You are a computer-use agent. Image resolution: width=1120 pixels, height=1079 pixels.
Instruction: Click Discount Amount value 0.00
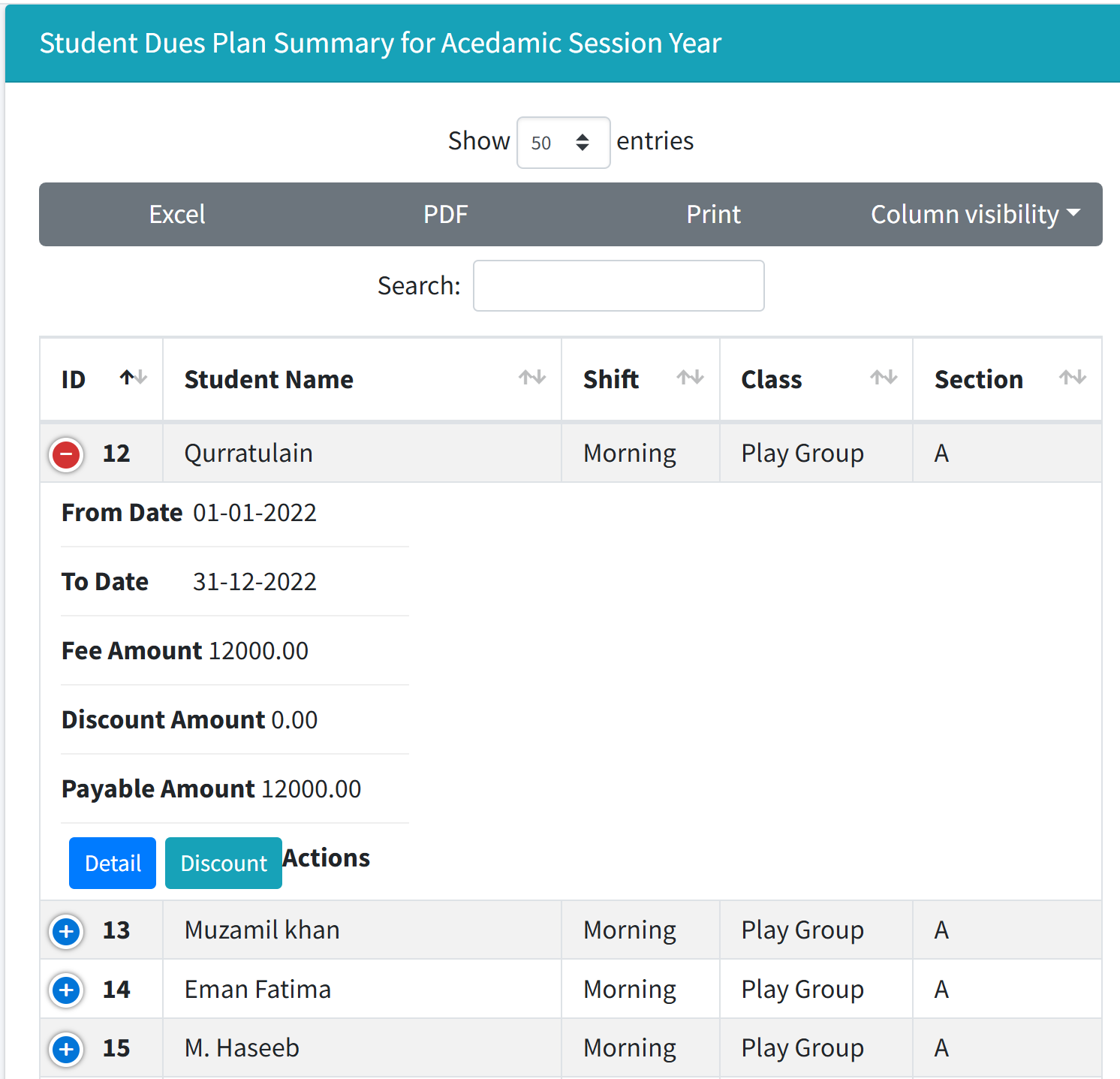pyautogui.click(x=294, y=720)
